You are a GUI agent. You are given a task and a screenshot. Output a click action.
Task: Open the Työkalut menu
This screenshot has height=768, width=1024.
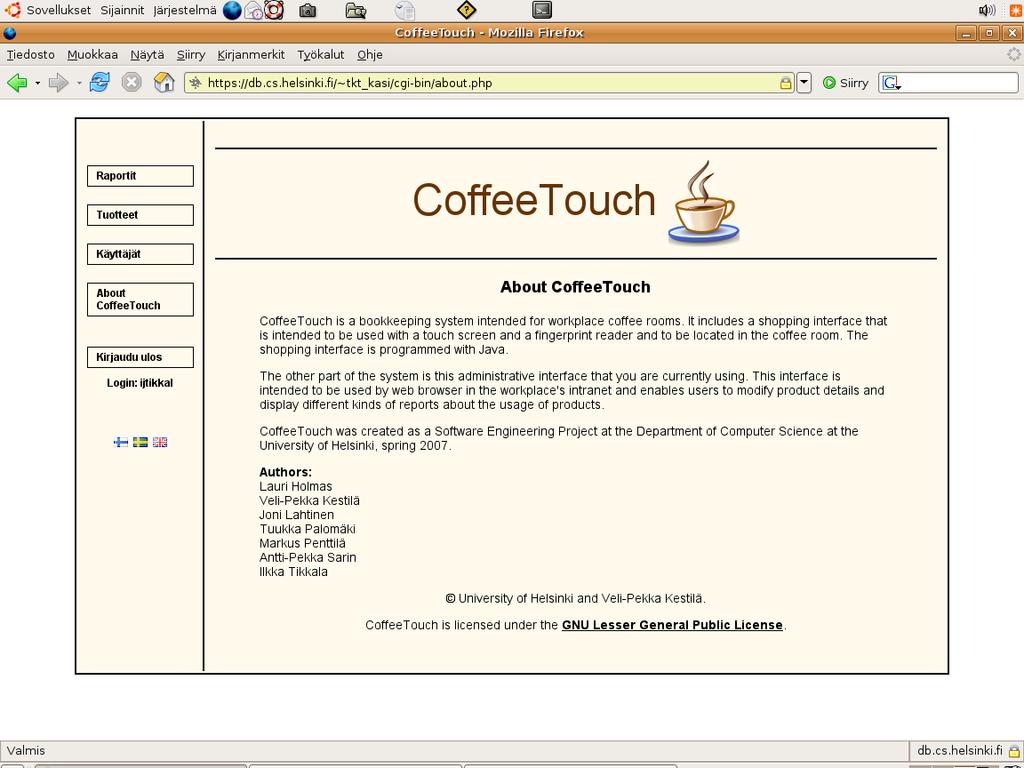(x=321, y=55)
